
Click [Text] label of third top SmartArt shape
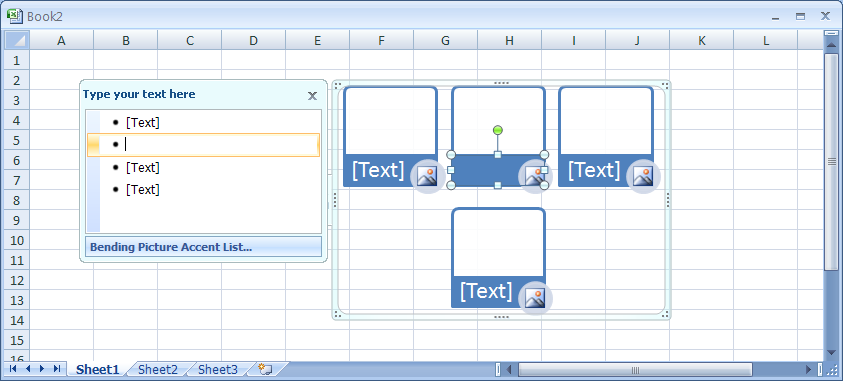[594, 170]
